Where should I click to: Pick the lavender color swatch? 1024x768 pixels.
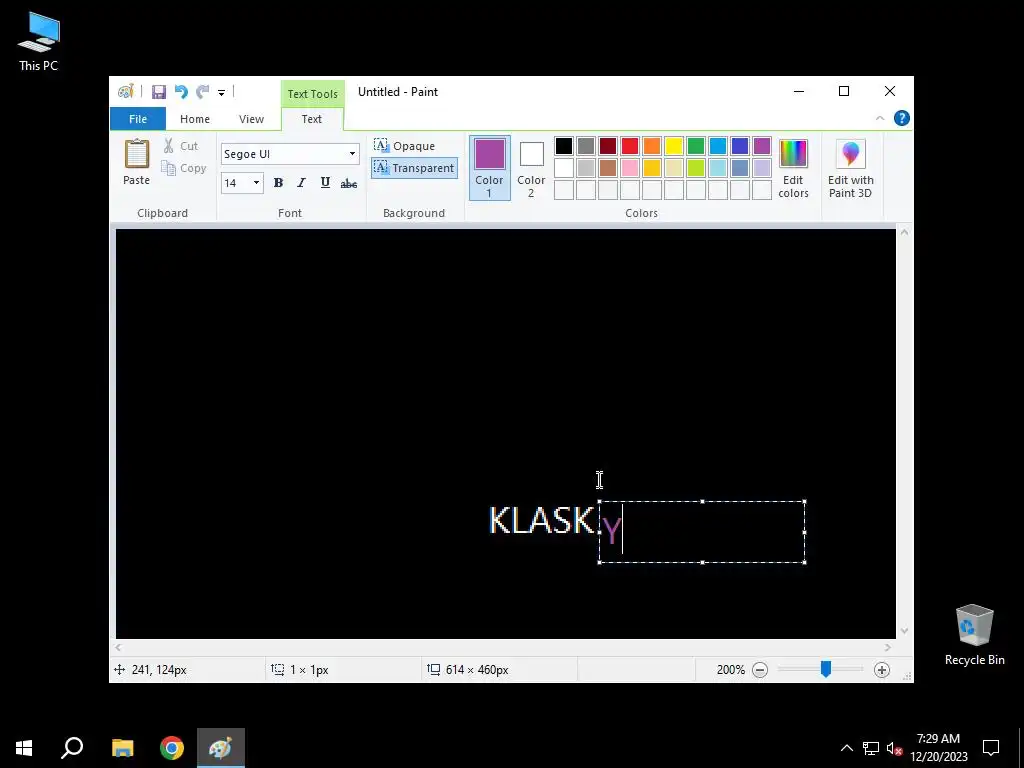762,168
